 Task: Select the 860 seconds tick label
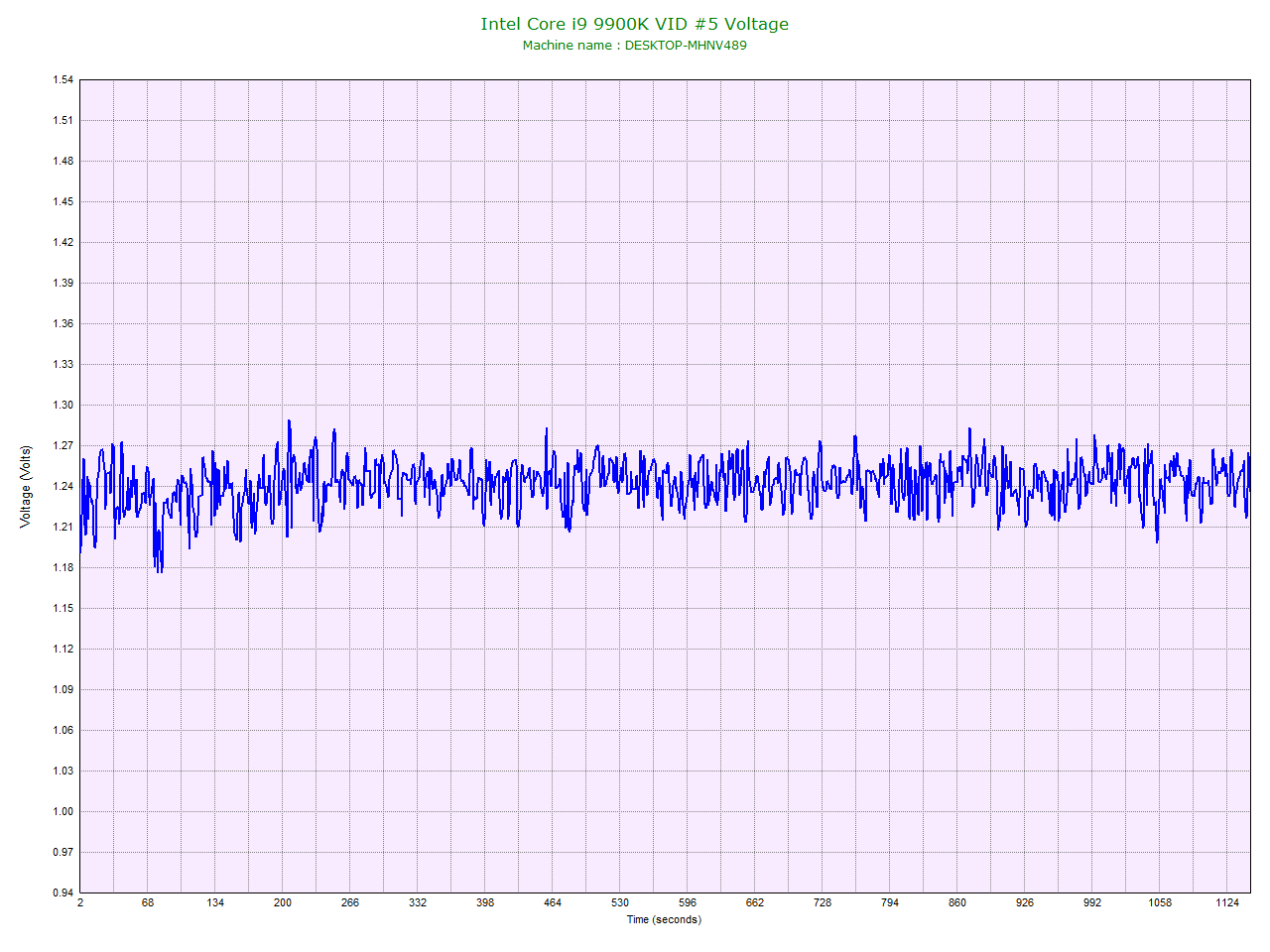point(957,902)
